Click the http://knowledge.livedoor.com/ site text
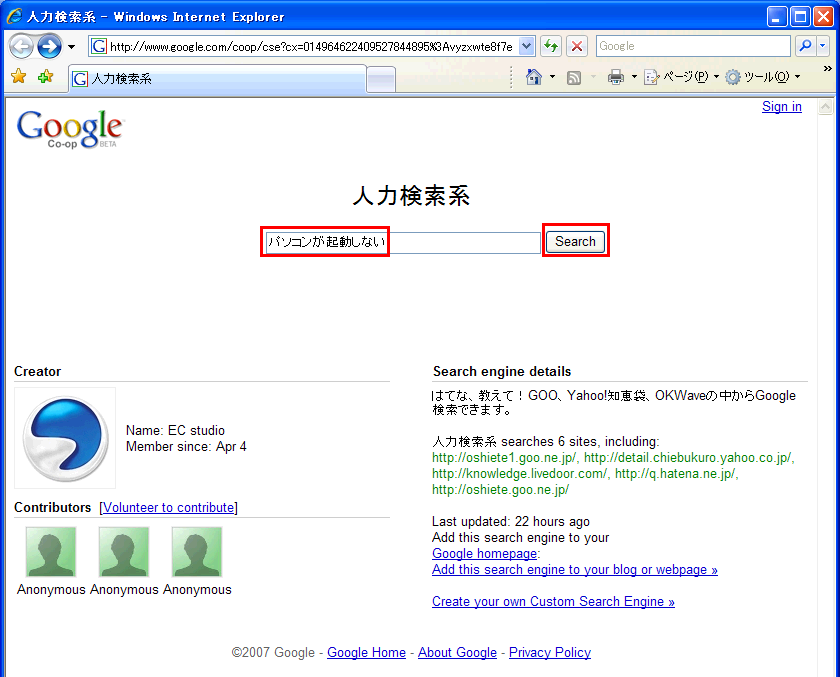The width and height of the screenshot is (840, 677). point(519,473)
